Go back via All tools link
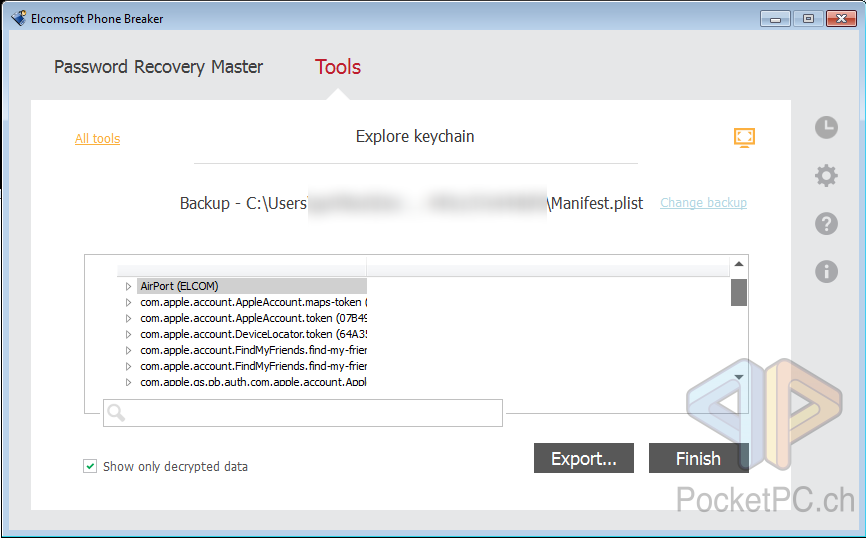The width and height of the screenshot is (866, 538). (x=97, y=139)
